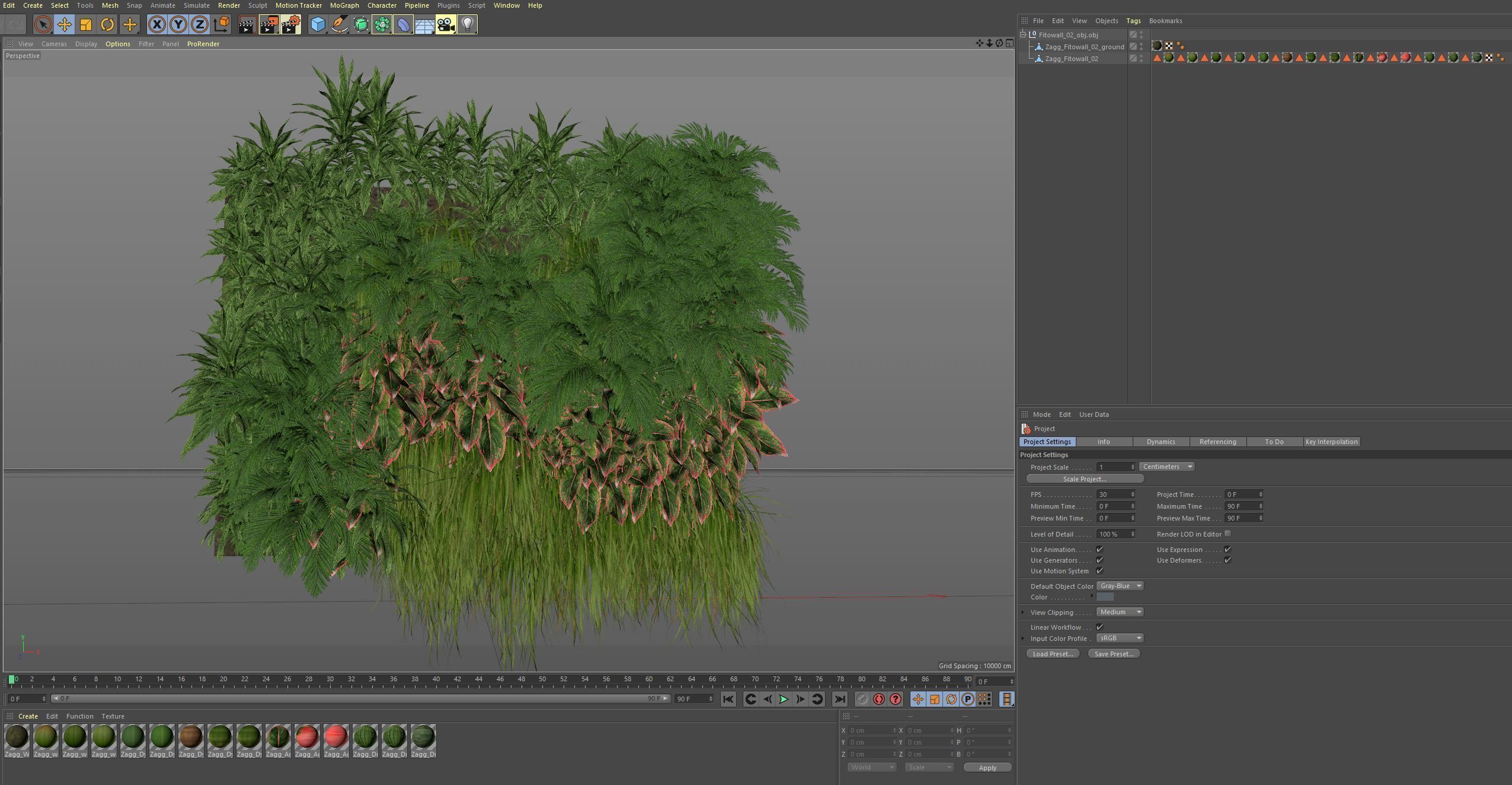Open the Scale coordinate mode dropdown

pos(929,767)
